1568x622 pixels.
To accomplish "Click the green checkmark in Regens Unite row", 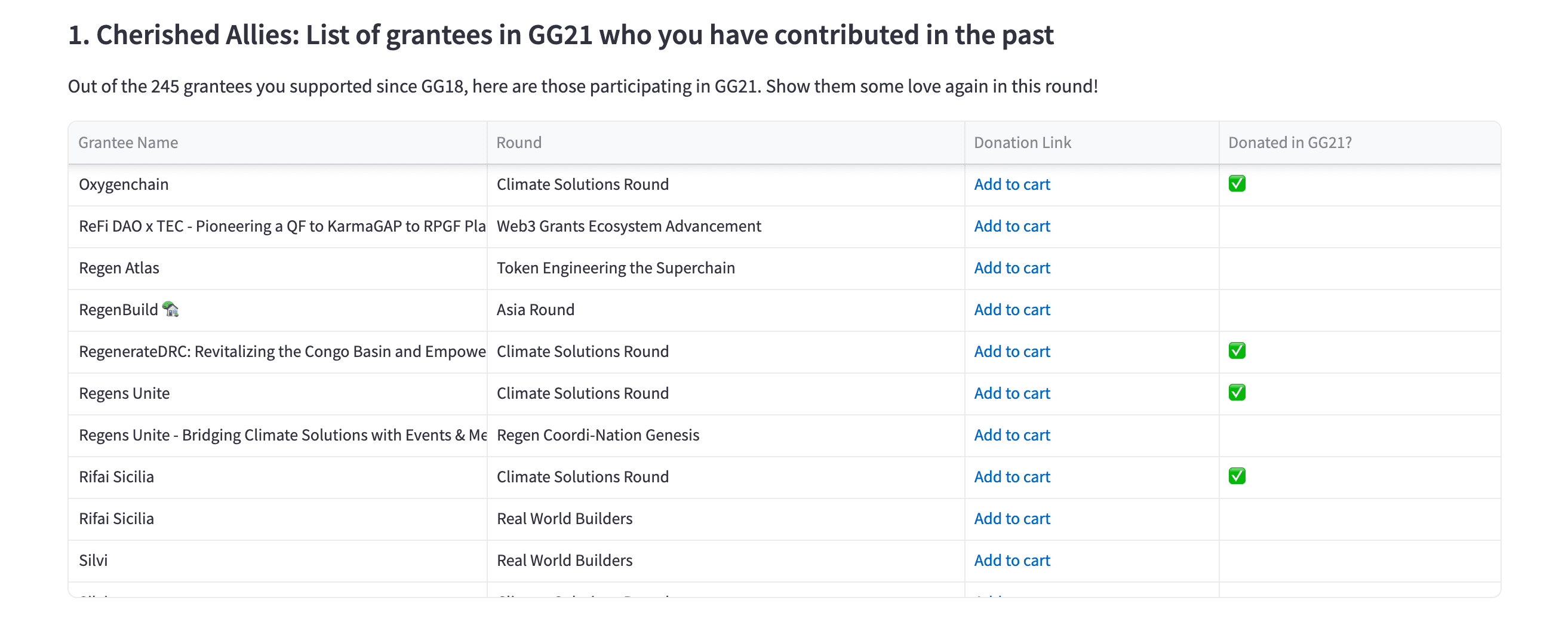I will 1236,393.
